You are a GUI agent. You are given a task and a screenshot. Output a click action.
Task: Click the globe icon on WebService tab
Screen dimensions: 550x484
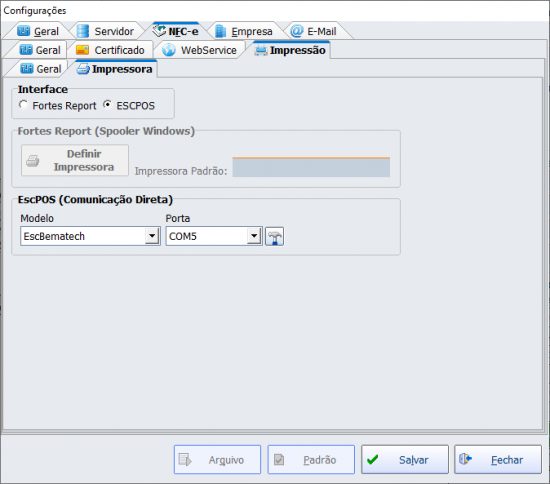tap(169, 50)
